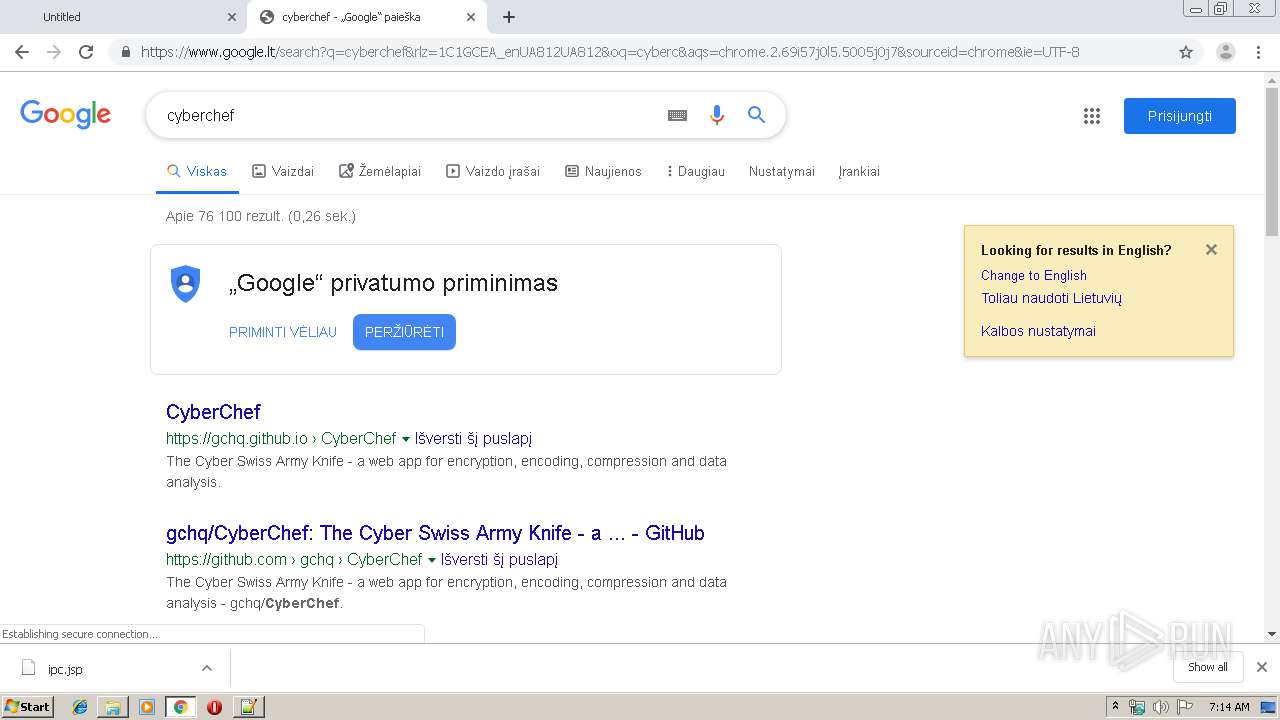Open the on-screen keyboard in search box
Viewport: 1280px width, 720px height.
tap(677, 115)
